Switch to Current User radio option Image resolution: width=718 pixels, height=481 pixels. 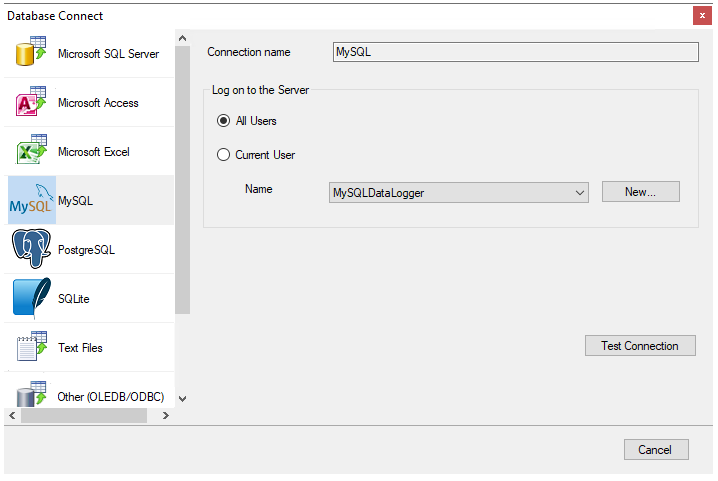[223, 155]
